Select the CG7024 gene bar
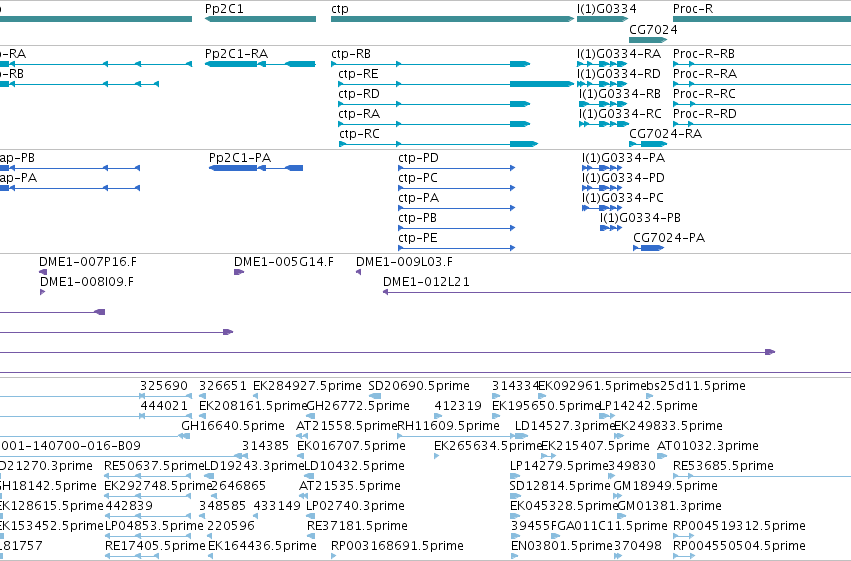851x561 pixels. pyautogui.click(x=647, y=40)
